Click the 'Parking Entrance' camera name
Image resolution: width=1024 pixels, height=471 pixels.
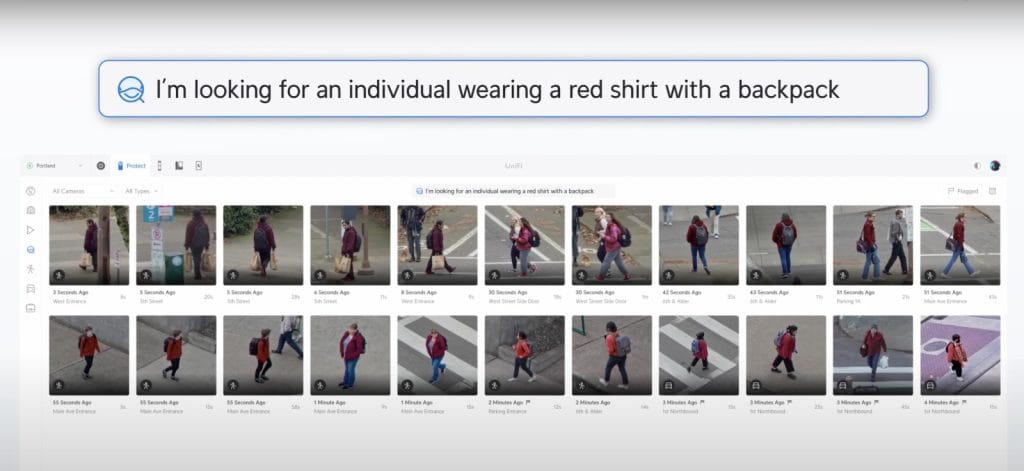point(506,412)
